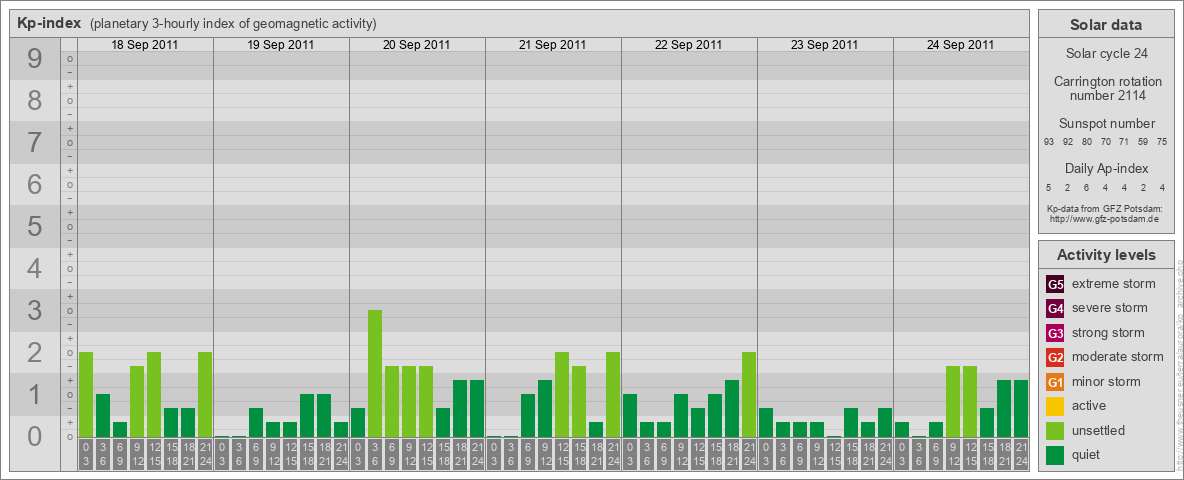Select the light green 'unsettled' swatch
1184x480 pixels.
click(1056, 430)
